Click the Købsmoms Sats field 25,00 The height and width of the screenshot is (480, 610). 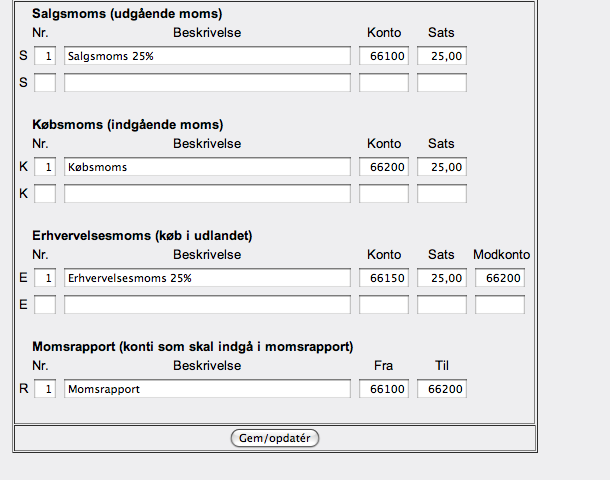[x=442, y=167]
